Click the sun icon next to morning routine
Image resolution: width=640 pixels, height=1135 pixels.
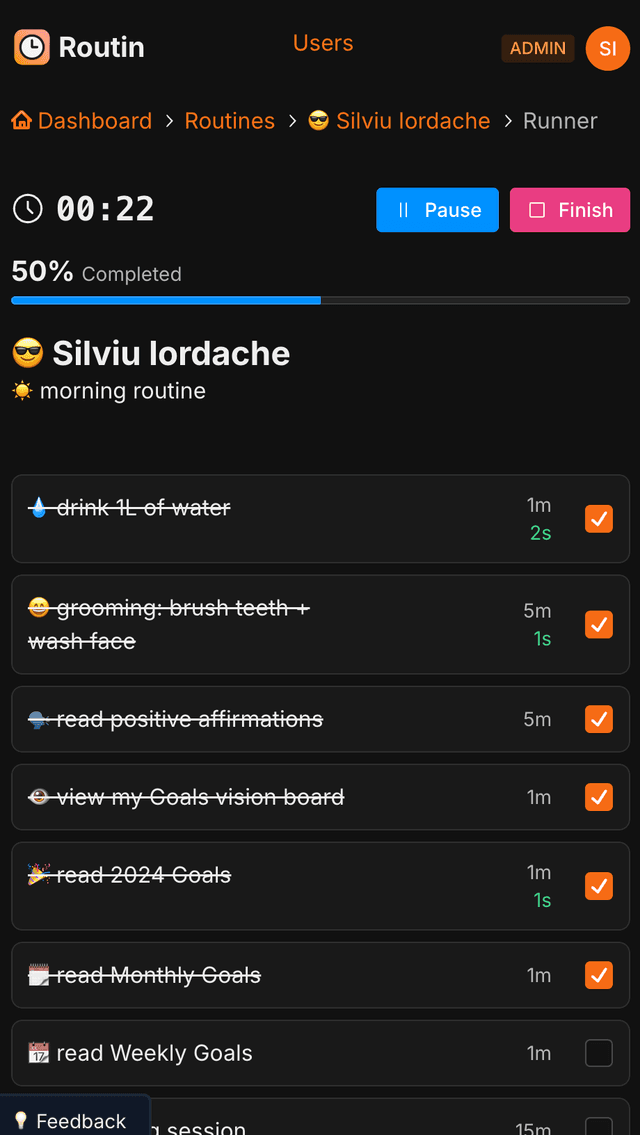click(x=22, y=392)
